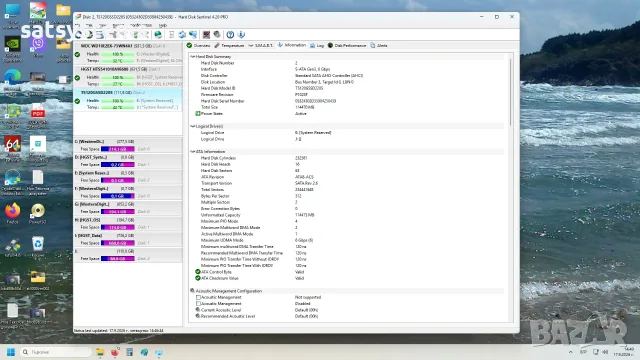Click the dark monitor toolbar icon
640x360 pixels.
(x=207, y=35)
